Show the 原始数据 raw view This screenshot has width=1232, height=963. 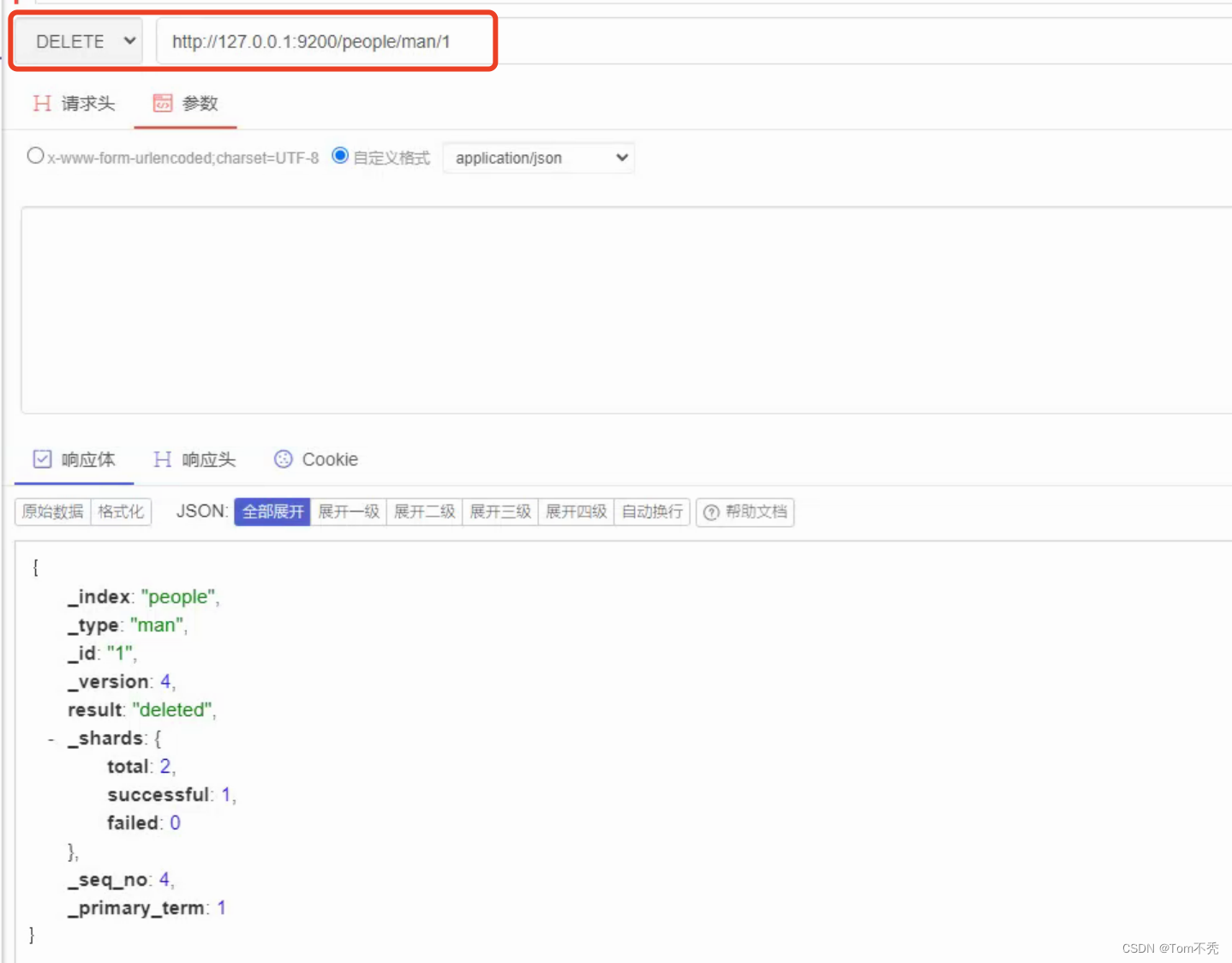click(x=53, y=511)
